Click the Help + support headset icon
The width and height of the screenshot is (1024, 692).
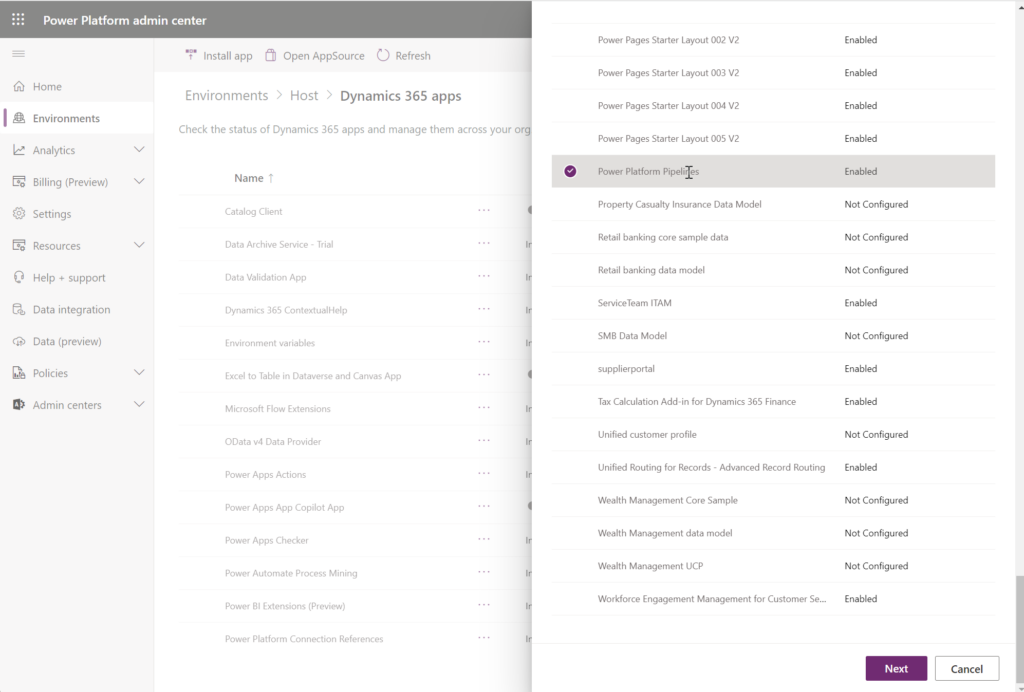click(x=19, y=277)
